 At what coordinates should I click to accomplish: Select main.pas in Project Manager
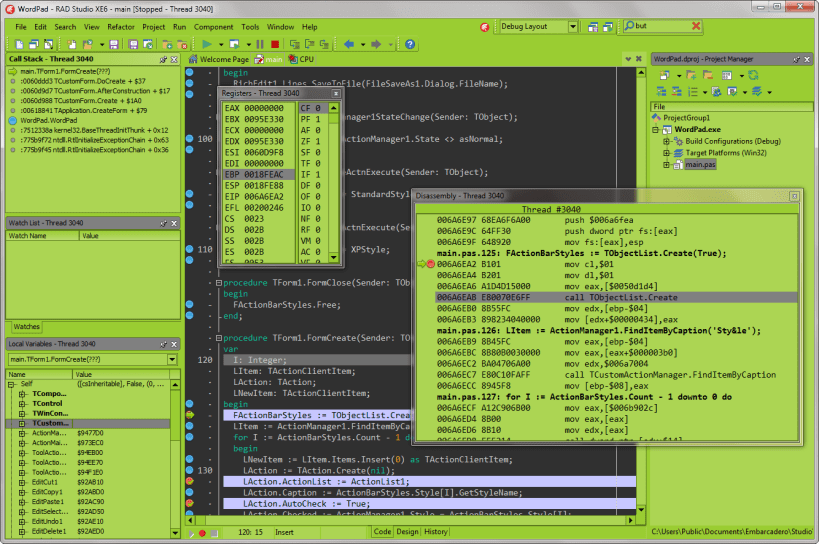click(x=698, y=165)
